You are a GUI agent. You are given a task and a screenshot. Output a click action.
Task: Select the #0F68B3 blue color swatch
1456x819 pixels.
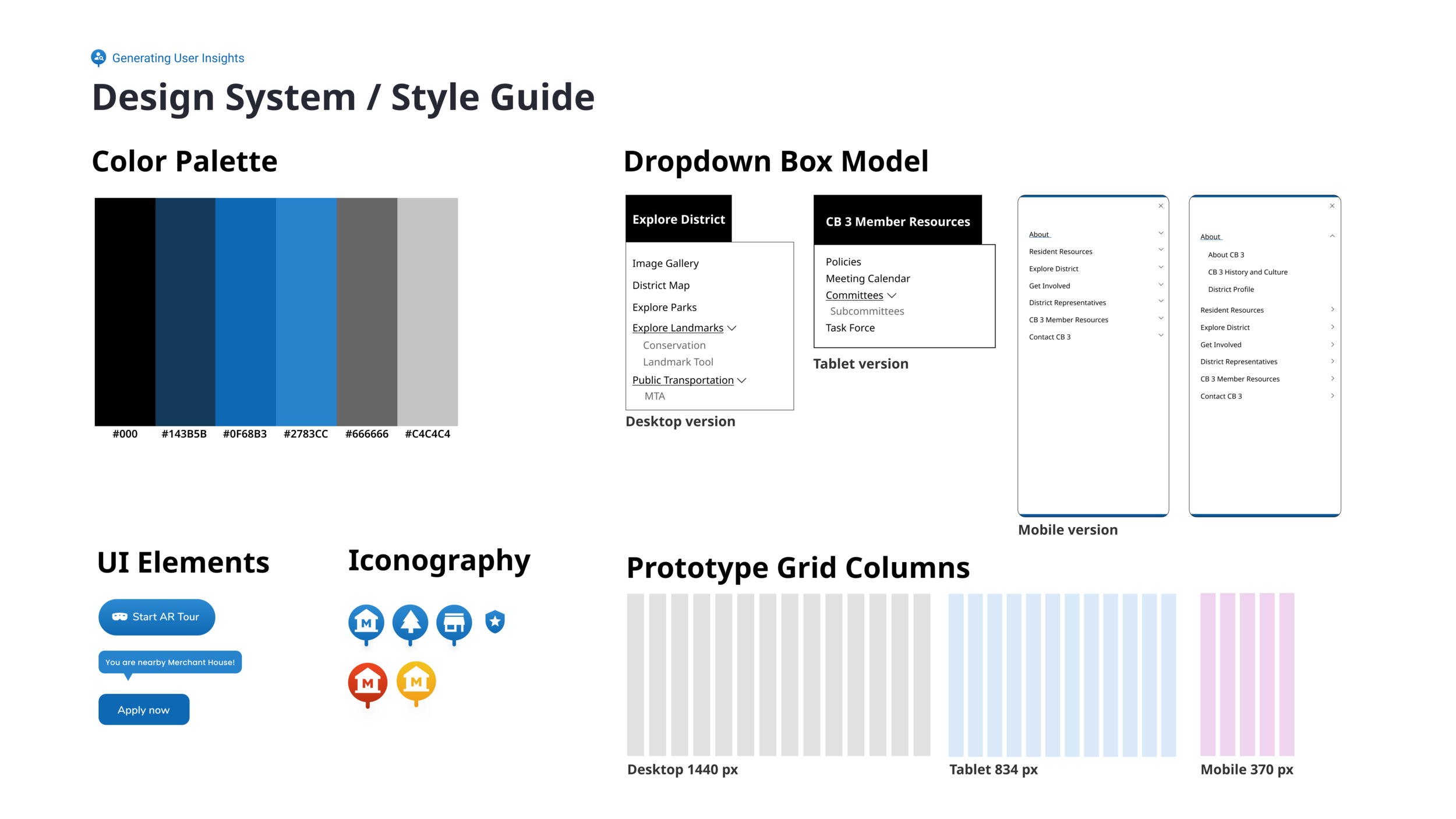click(x=245, y=312)
